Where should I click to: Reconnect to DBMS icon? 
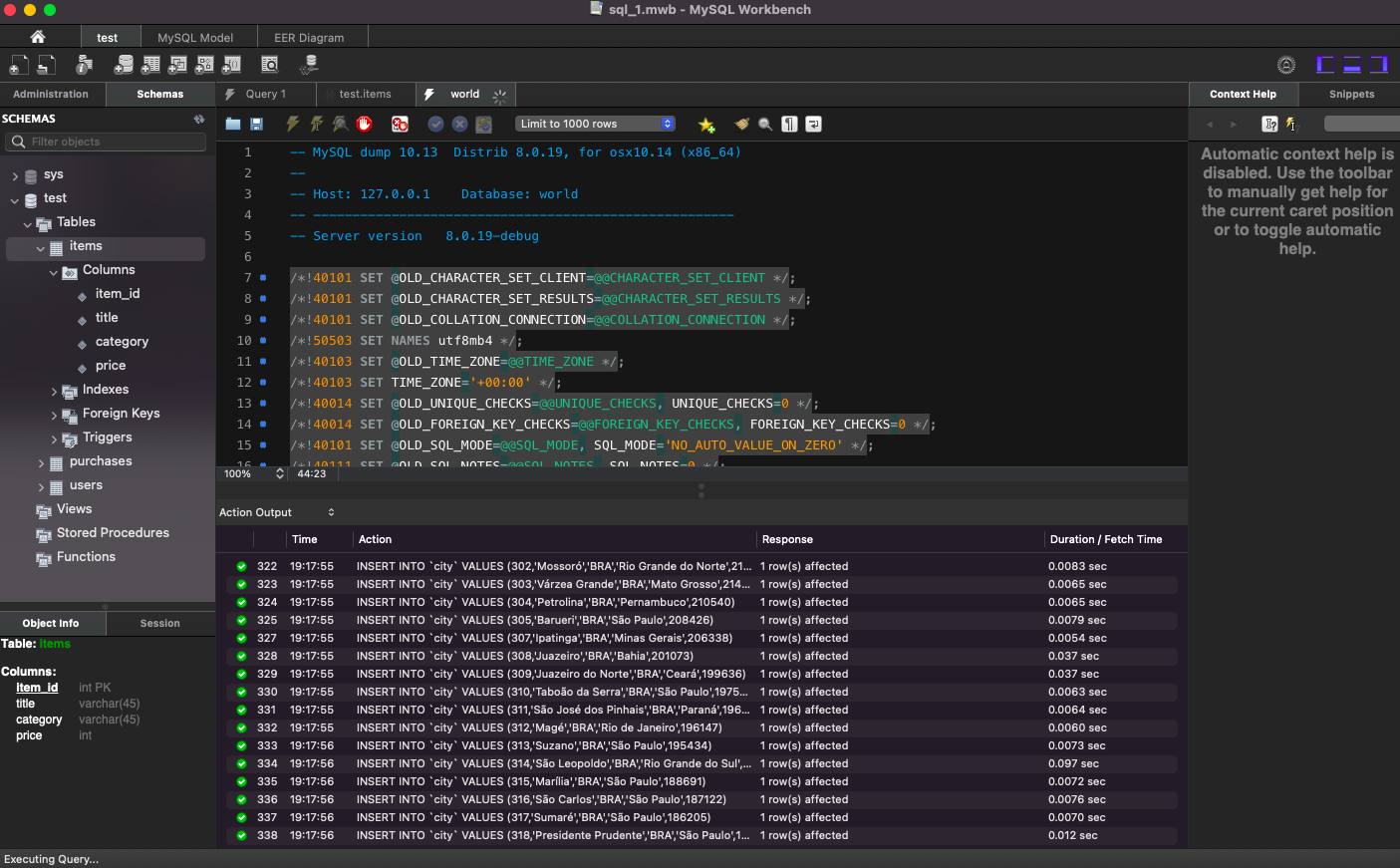click(309, 65)
